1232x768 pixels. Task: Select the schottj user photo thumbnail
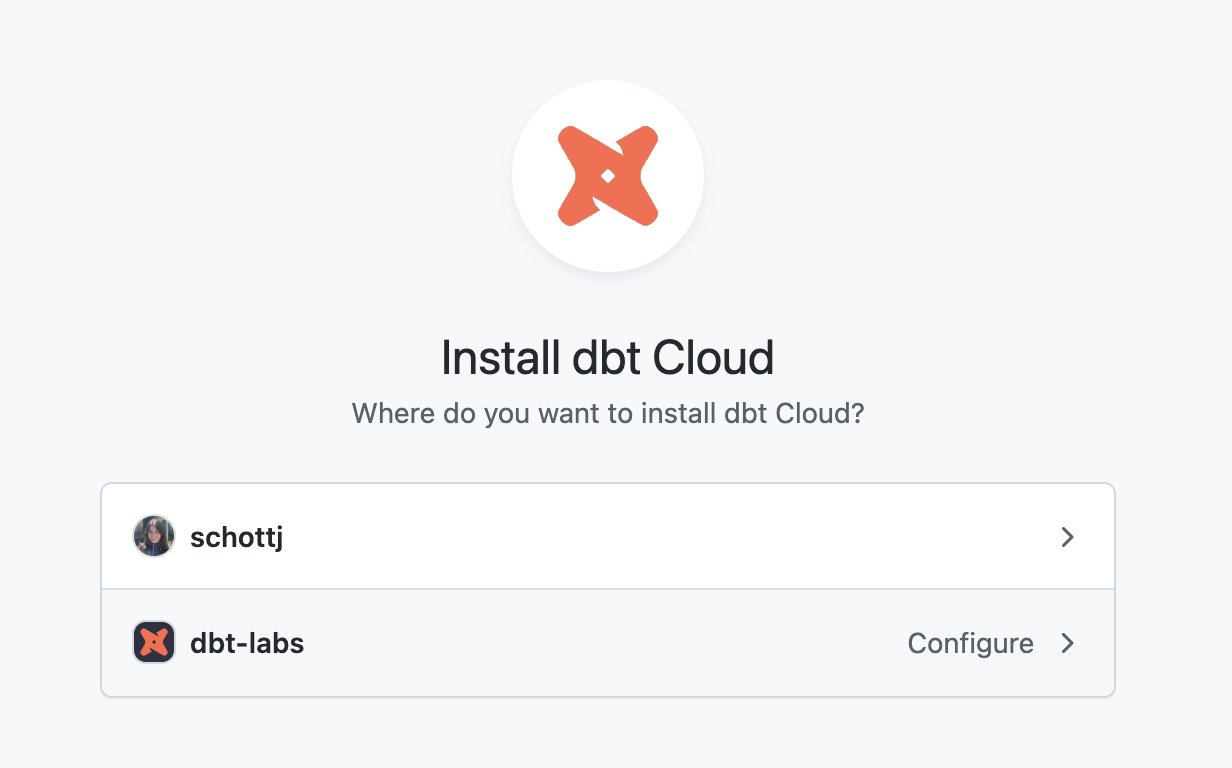[154, 536]
